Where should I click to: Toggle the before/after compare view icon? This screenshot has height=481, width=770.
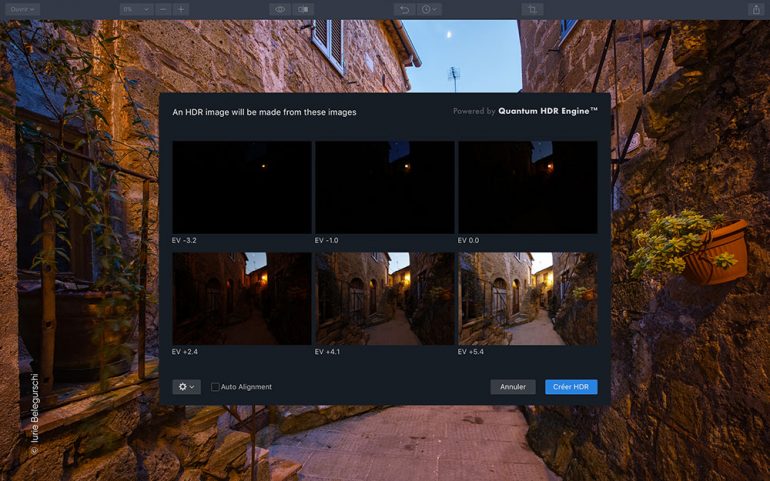pyautogui.click(x=303, y=9)
